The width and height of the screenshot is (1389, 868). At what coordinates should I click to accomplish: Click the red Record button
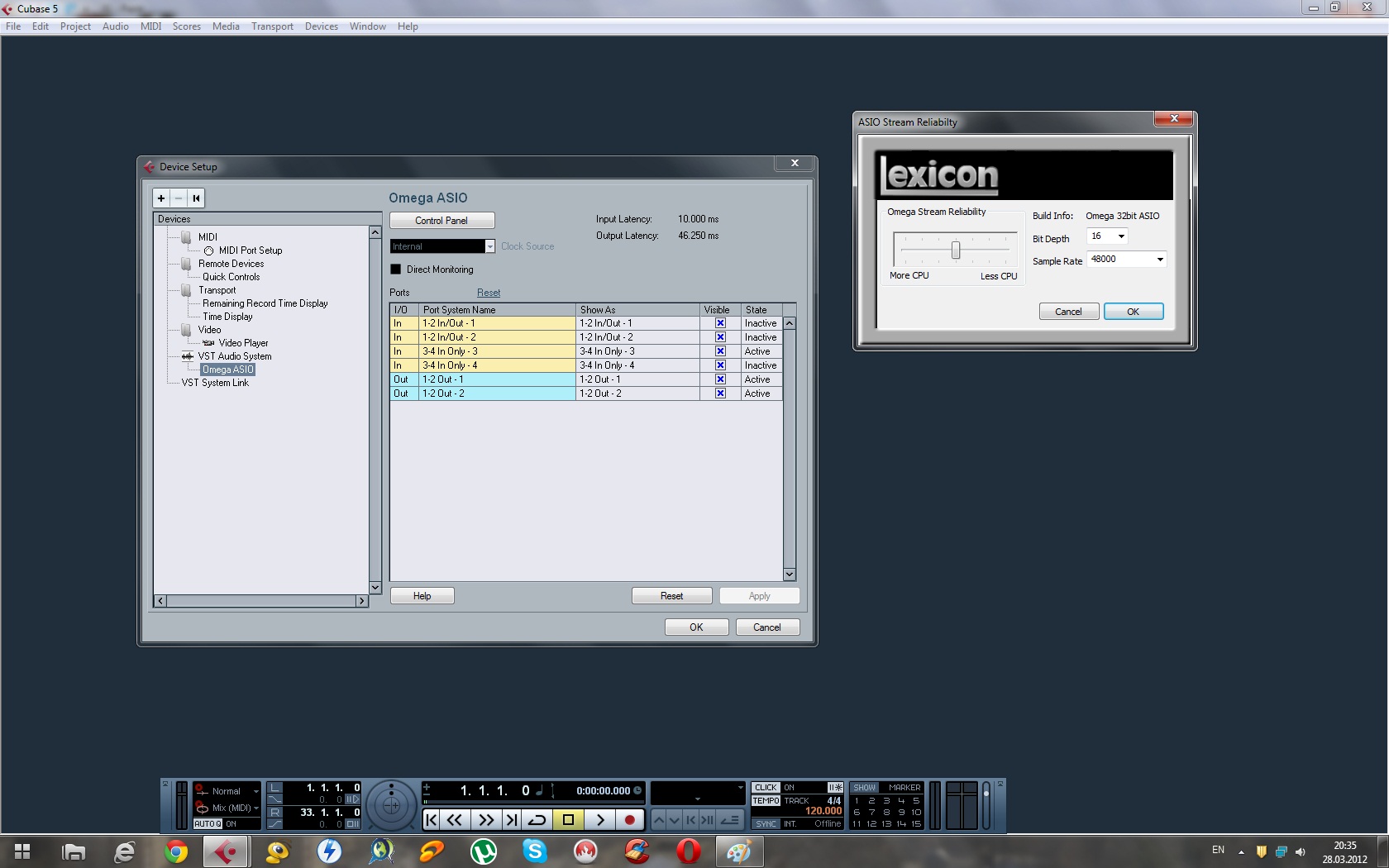coord(630,820)
